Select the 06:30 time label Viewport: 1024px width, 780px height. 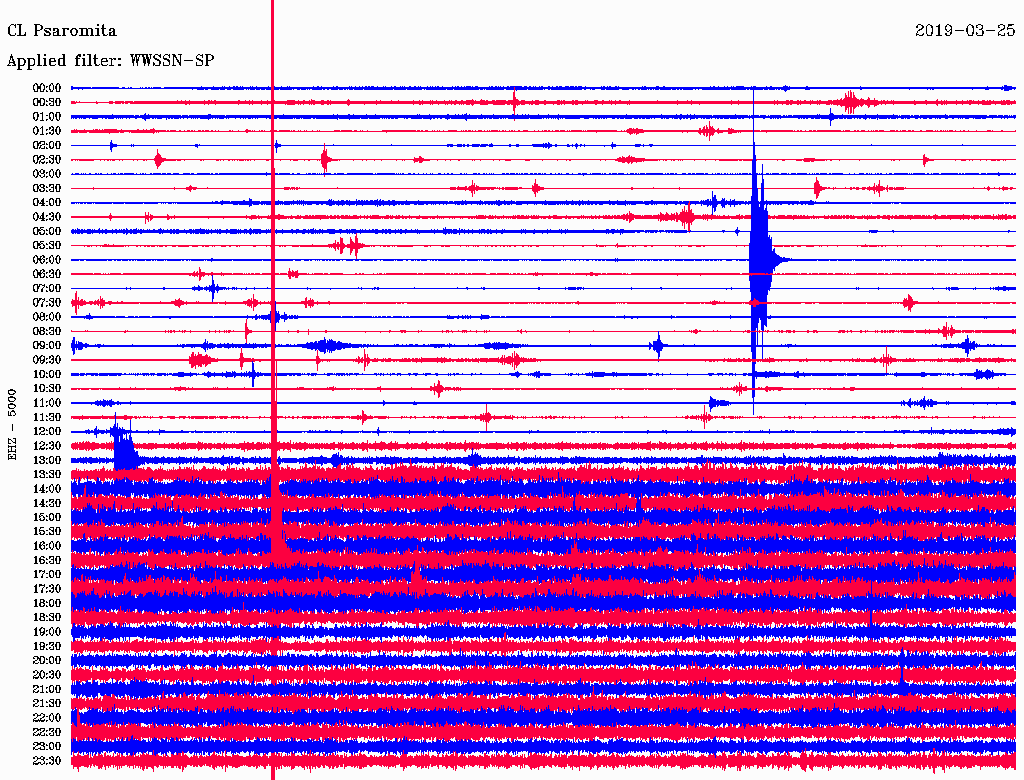pos(47,274)
